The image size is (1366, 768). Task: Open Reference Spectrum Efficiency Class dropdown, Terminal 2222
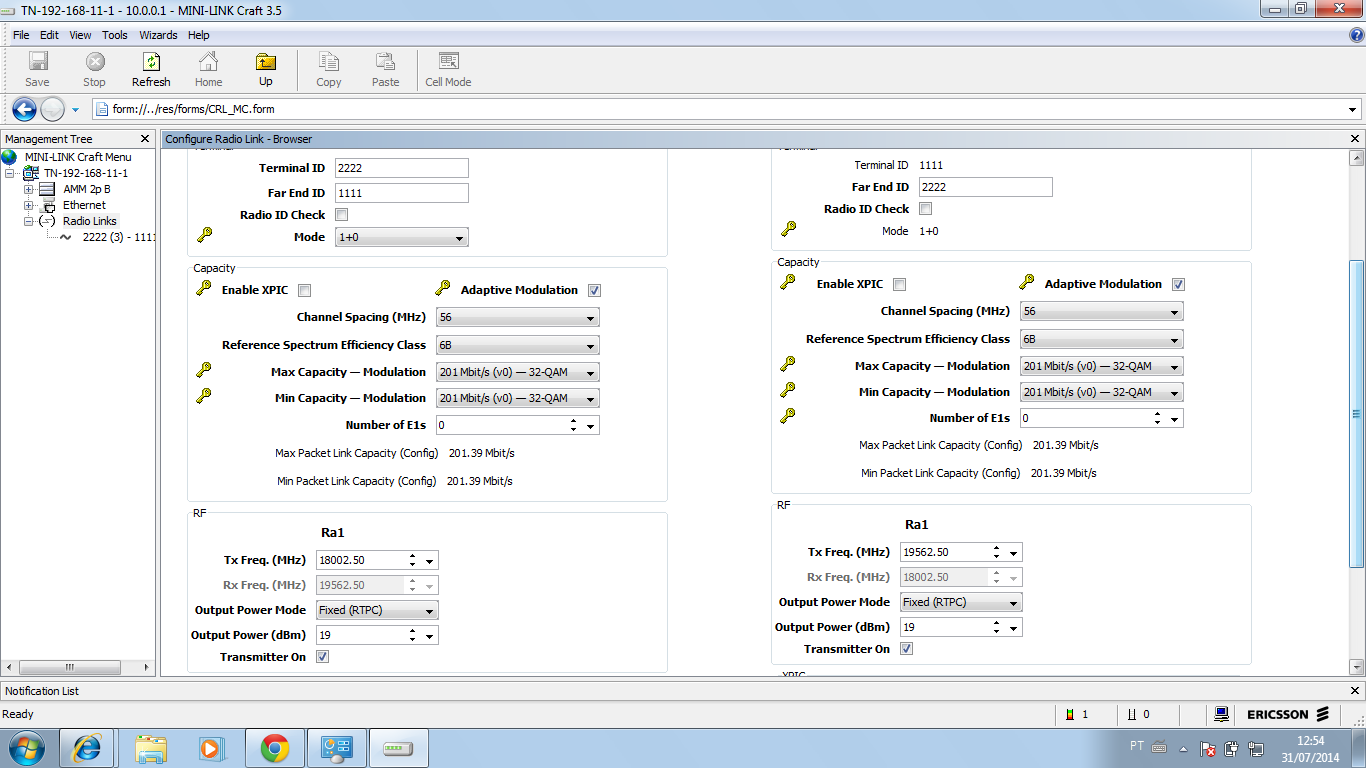518,345
